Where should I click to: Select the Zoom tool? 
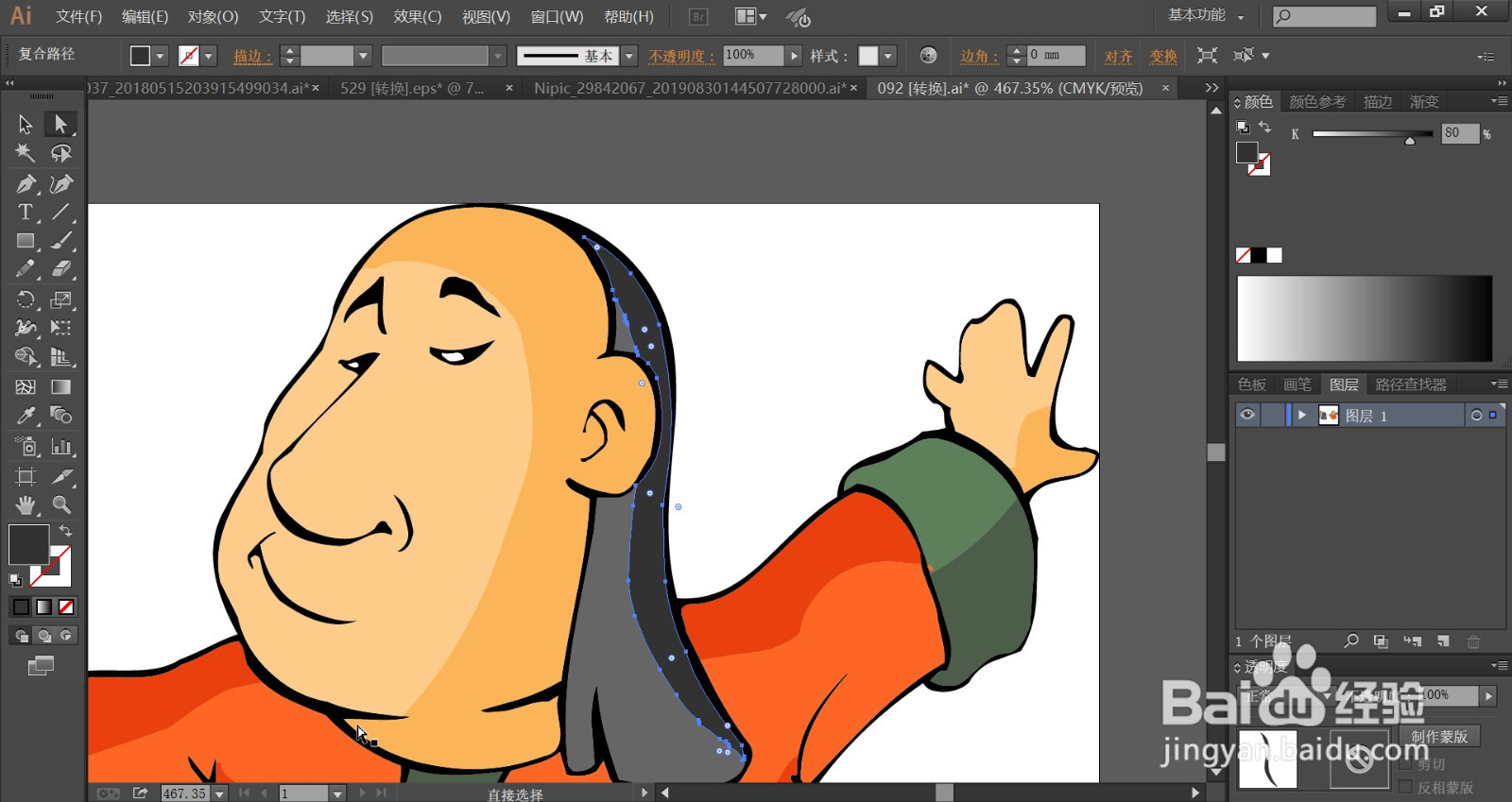(x=61, y=504)
